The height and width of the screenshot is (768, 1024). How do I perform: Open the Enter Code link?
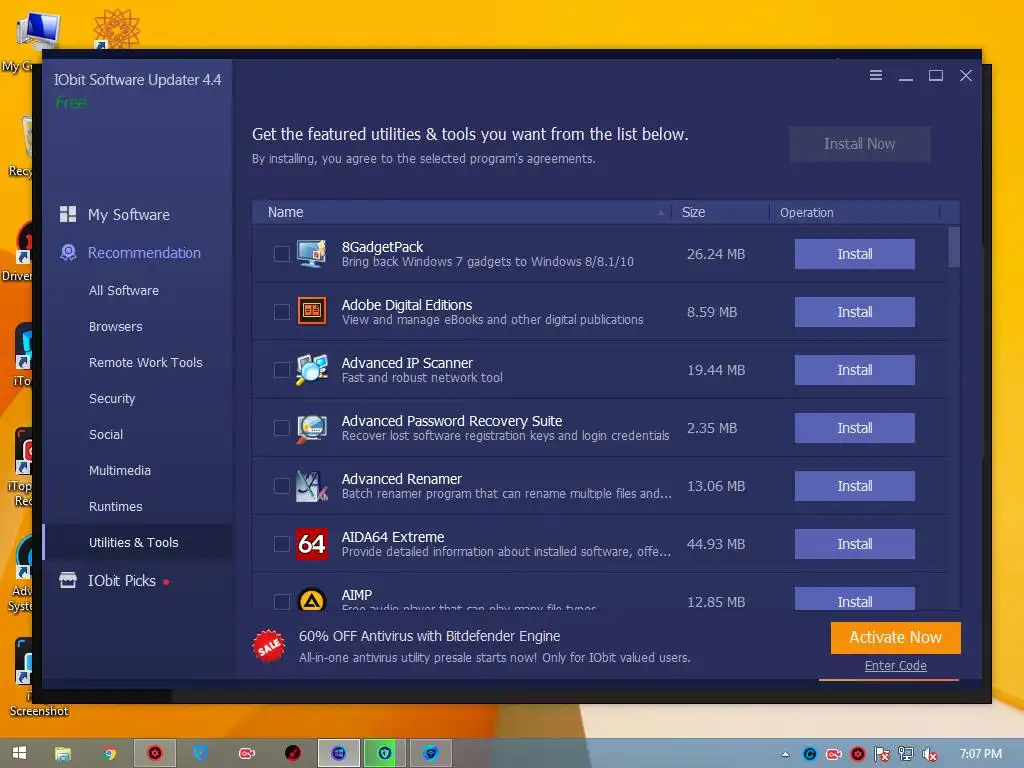point(895,665)
